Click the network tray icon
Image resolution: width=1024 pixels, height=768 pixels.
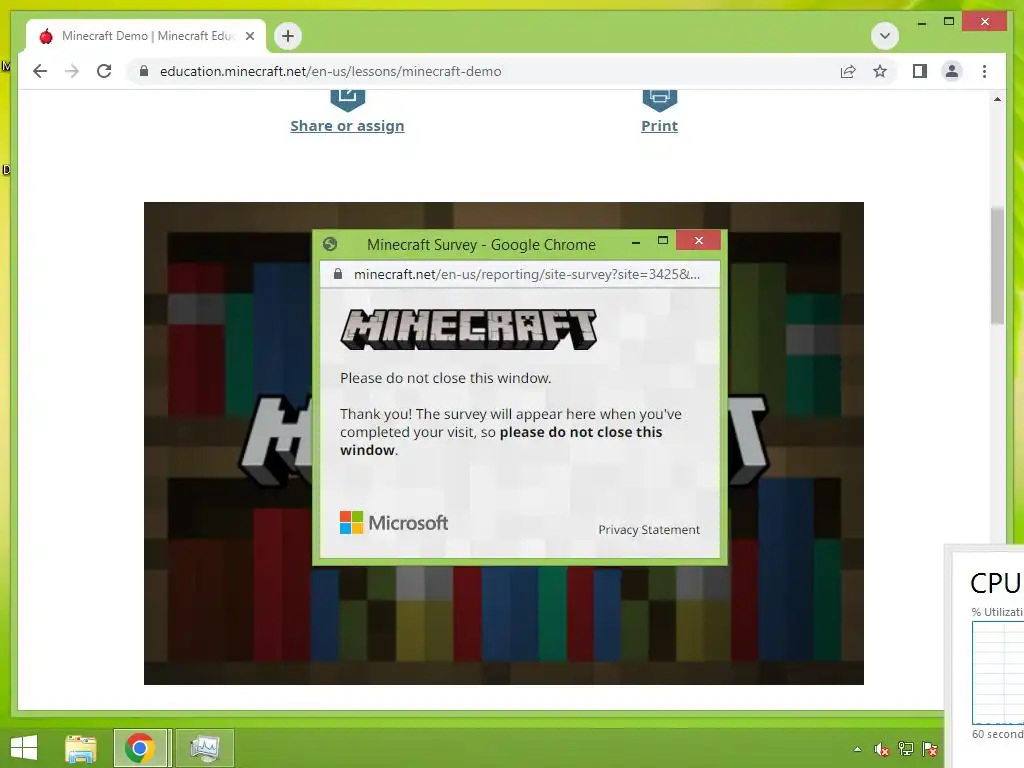coord(906,749)
